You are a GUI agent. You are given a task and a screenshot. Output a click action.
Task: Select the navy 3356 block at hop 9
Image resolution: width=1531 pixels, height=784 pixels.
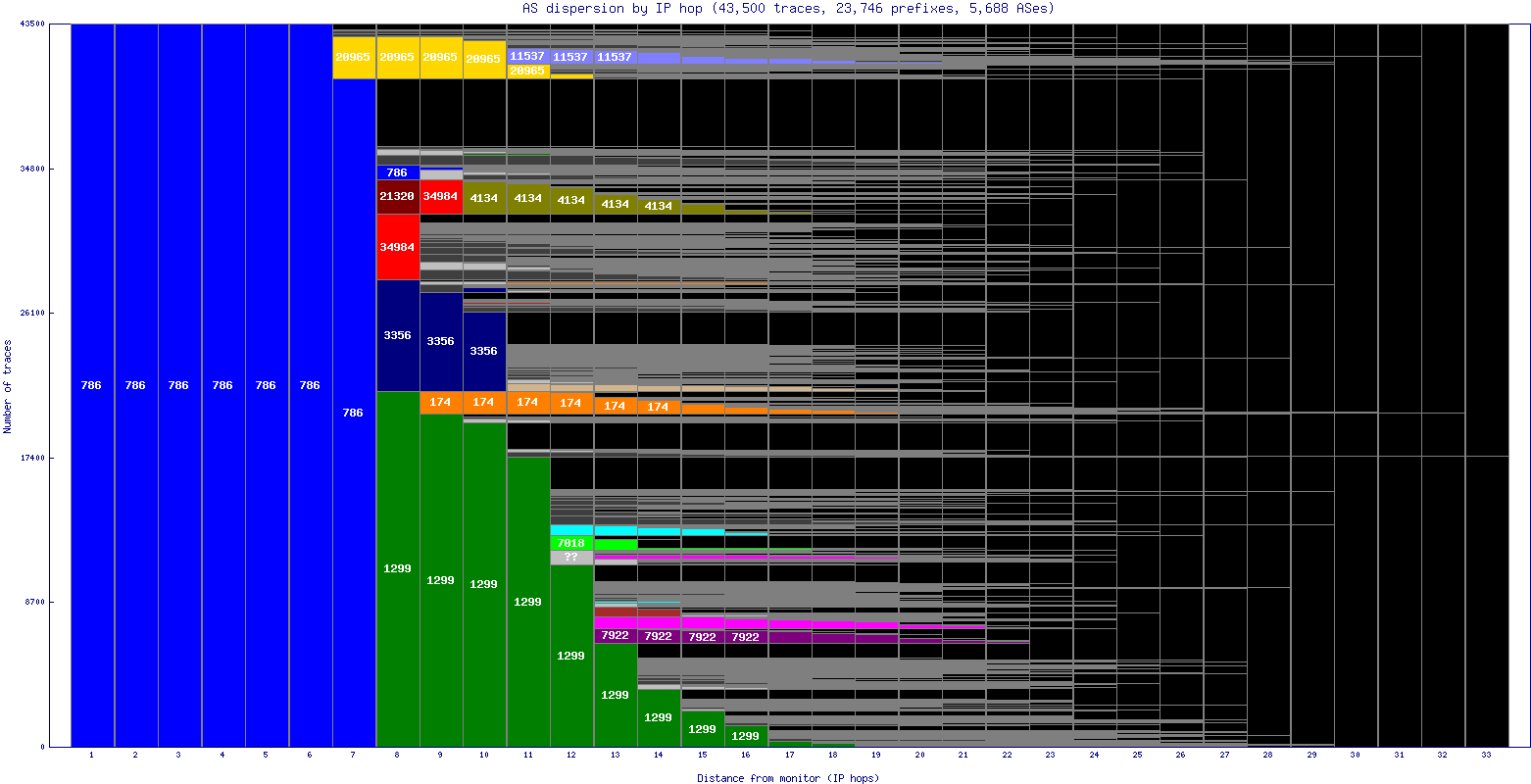tap(441, 341)
